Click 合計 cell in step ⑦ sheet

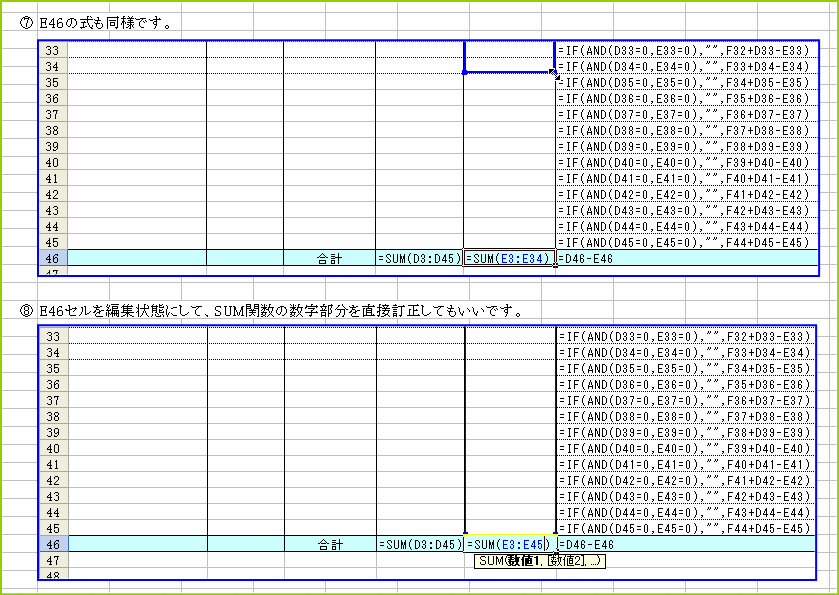[329, 258]
